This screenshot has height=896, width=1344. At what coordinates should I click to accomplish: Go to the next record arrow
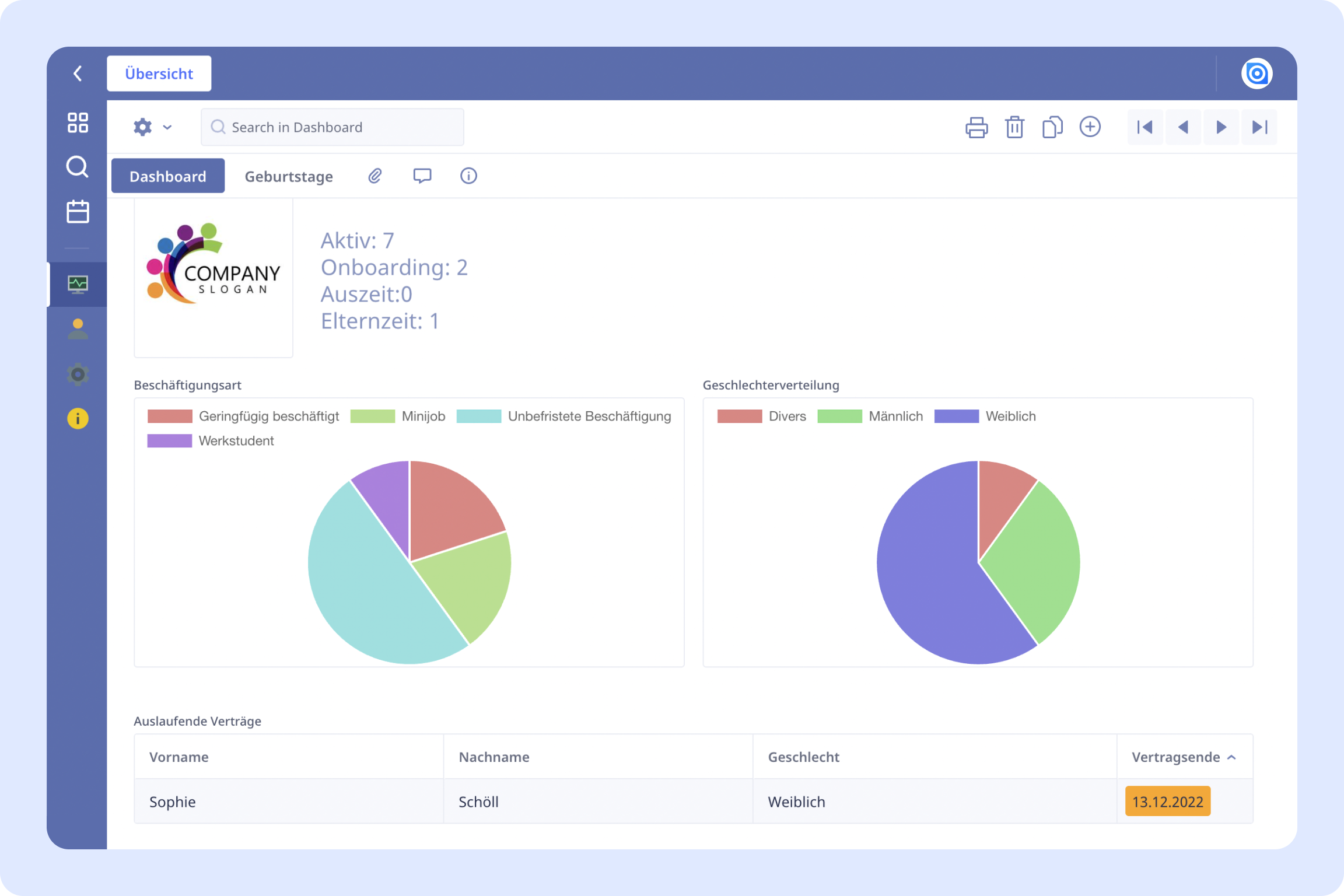(x=1220, y=127)
